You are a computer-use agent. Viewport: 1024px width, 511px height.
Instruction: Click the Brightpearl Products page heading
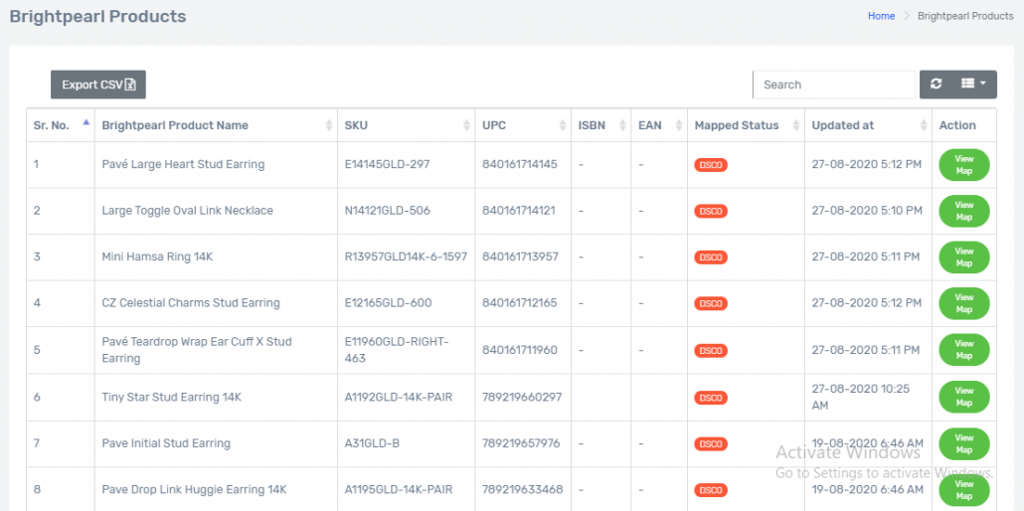click(x=98, y=16)
